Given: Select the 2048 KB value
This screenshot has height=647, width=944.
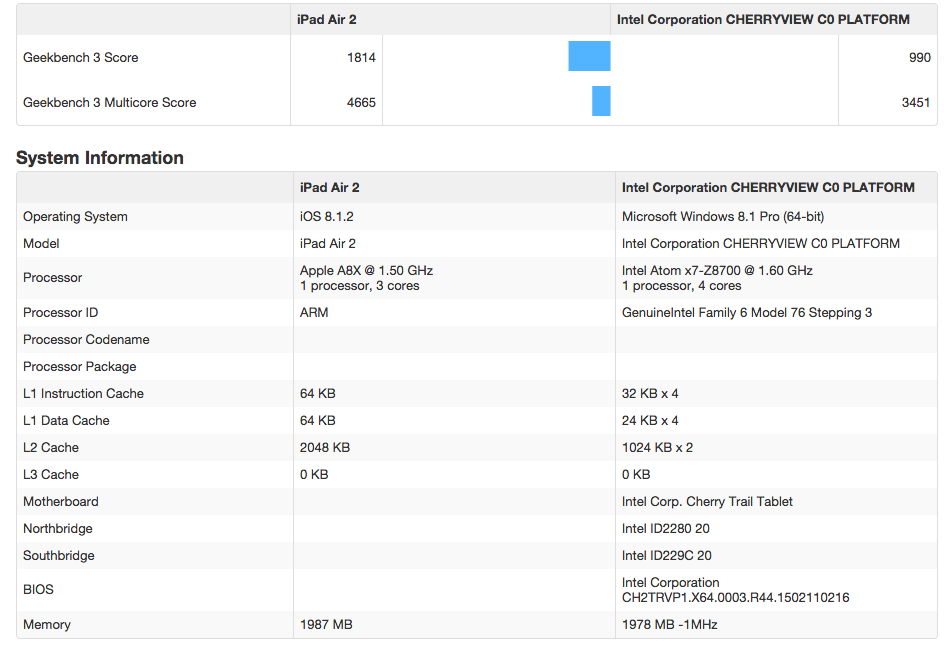Looking at the screenshot, I should pyautogui.click(x=325, y=448).
